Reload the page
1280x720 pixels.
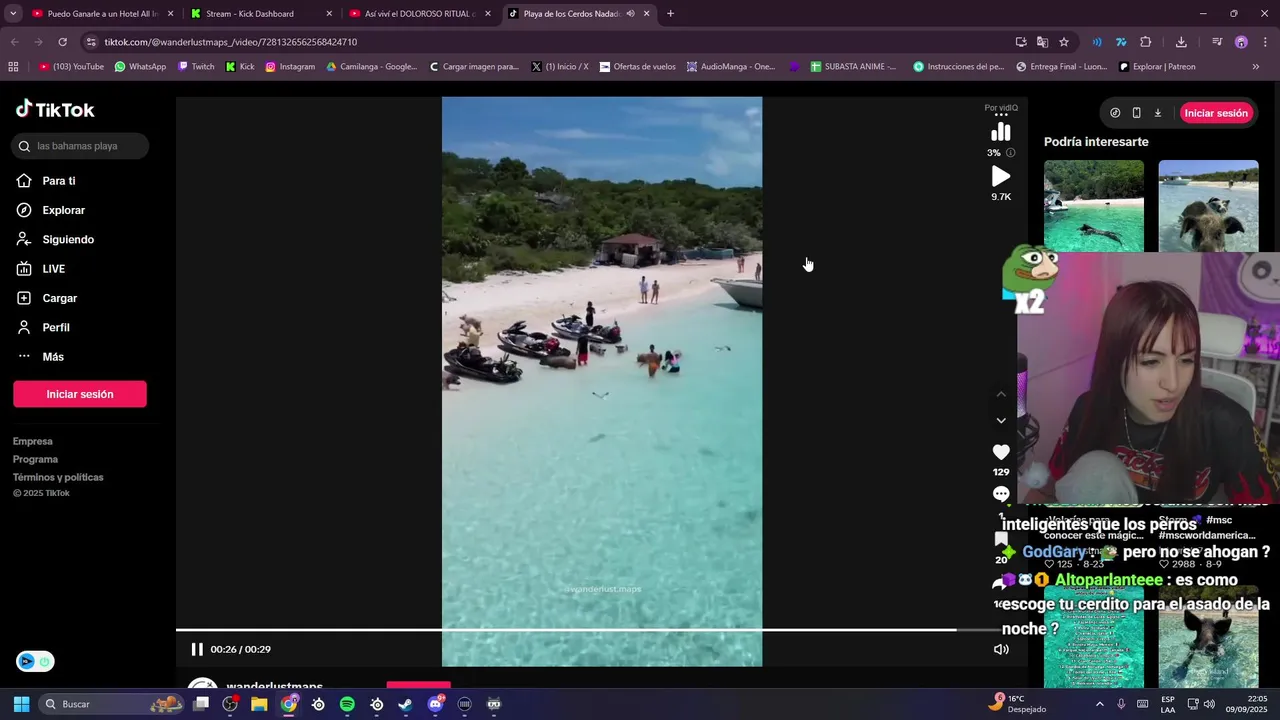tap(62, 42)
